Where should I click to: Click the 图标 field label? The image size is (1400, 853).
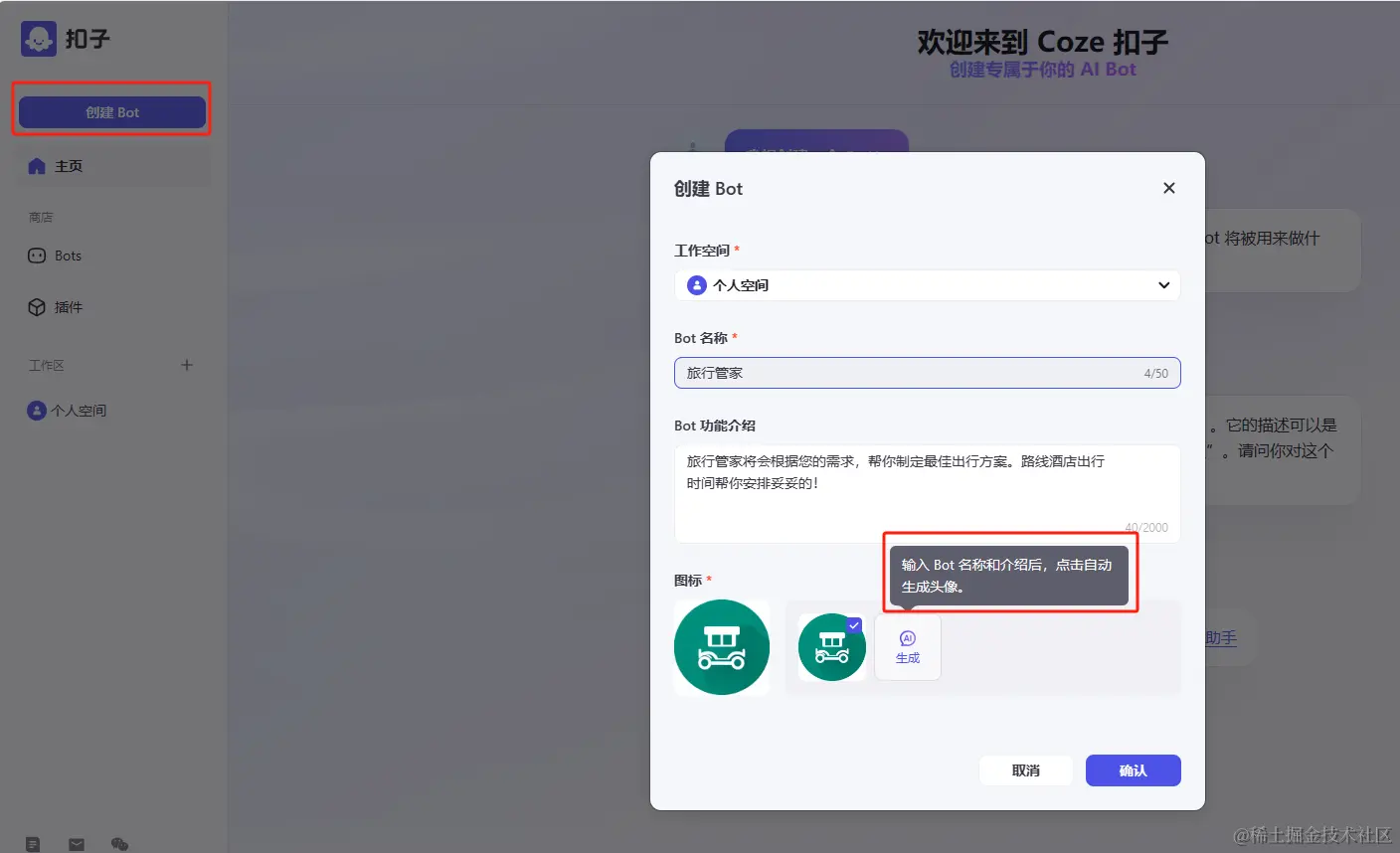coord(688,581)
